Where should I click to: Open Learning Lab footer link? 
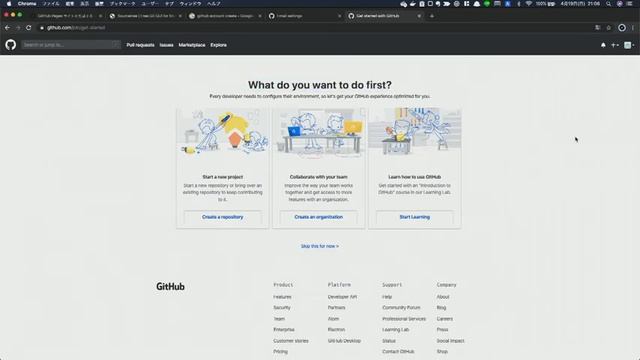pyautogui.click(x=396, y=329)
